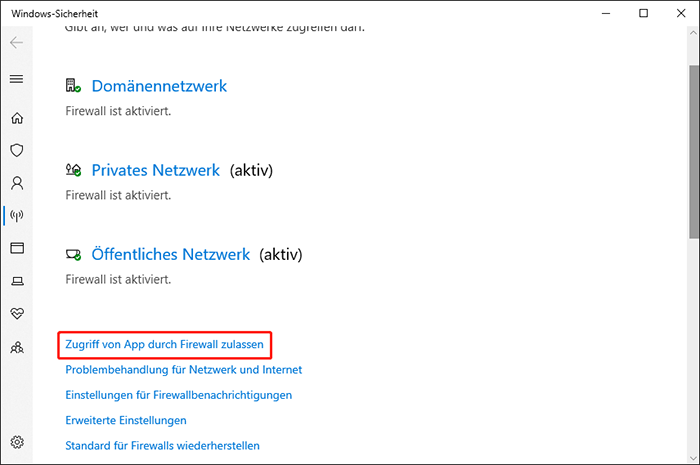Open Einstellungen für Firewallbenachrichtigungen link
This screenshot has width=700, height=465.
click(178, 395)
